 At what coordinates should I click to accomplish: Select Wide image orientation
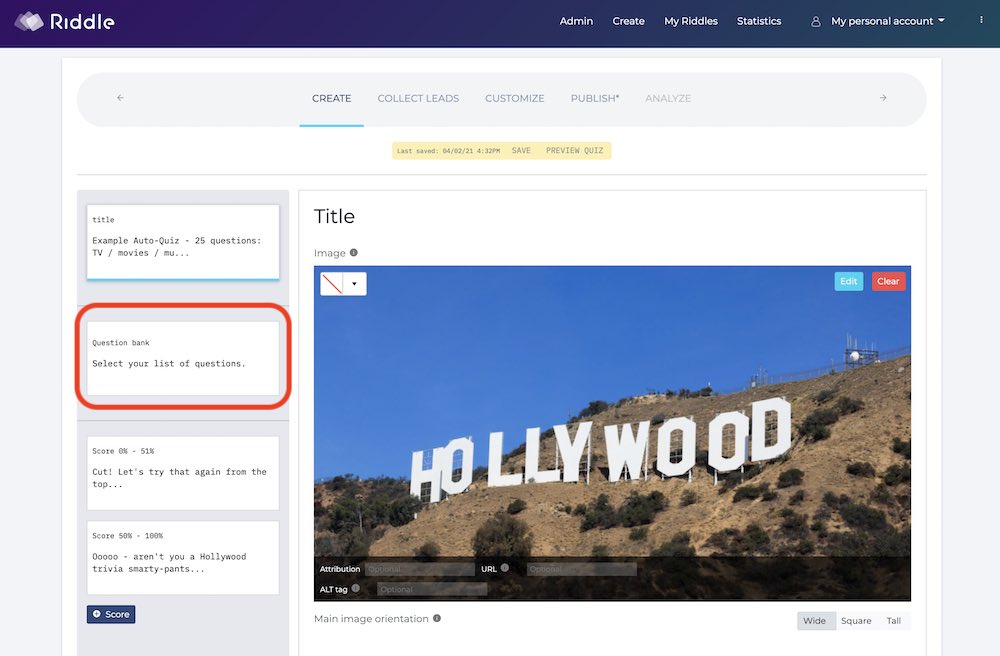coord(816,621)
